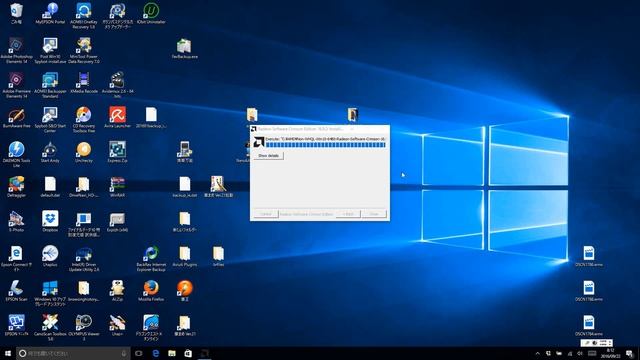Select the AOMEI Backupper Standard icon
640x360 pixels.
pyautogui.click(x=50, y=85)
